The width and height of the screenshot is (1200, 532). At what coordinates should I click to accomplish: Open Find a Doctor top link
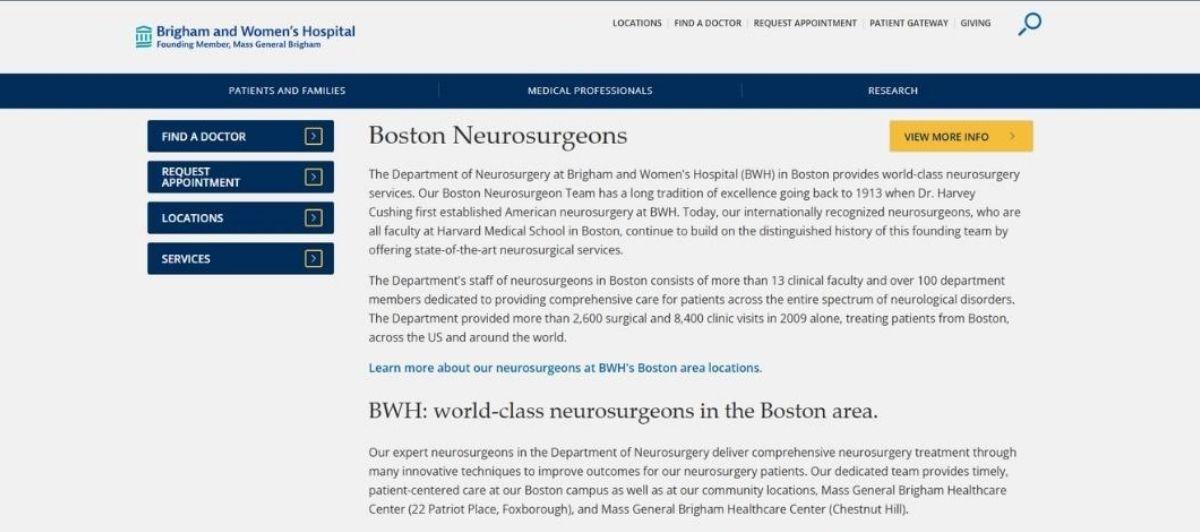click(708, 23)
